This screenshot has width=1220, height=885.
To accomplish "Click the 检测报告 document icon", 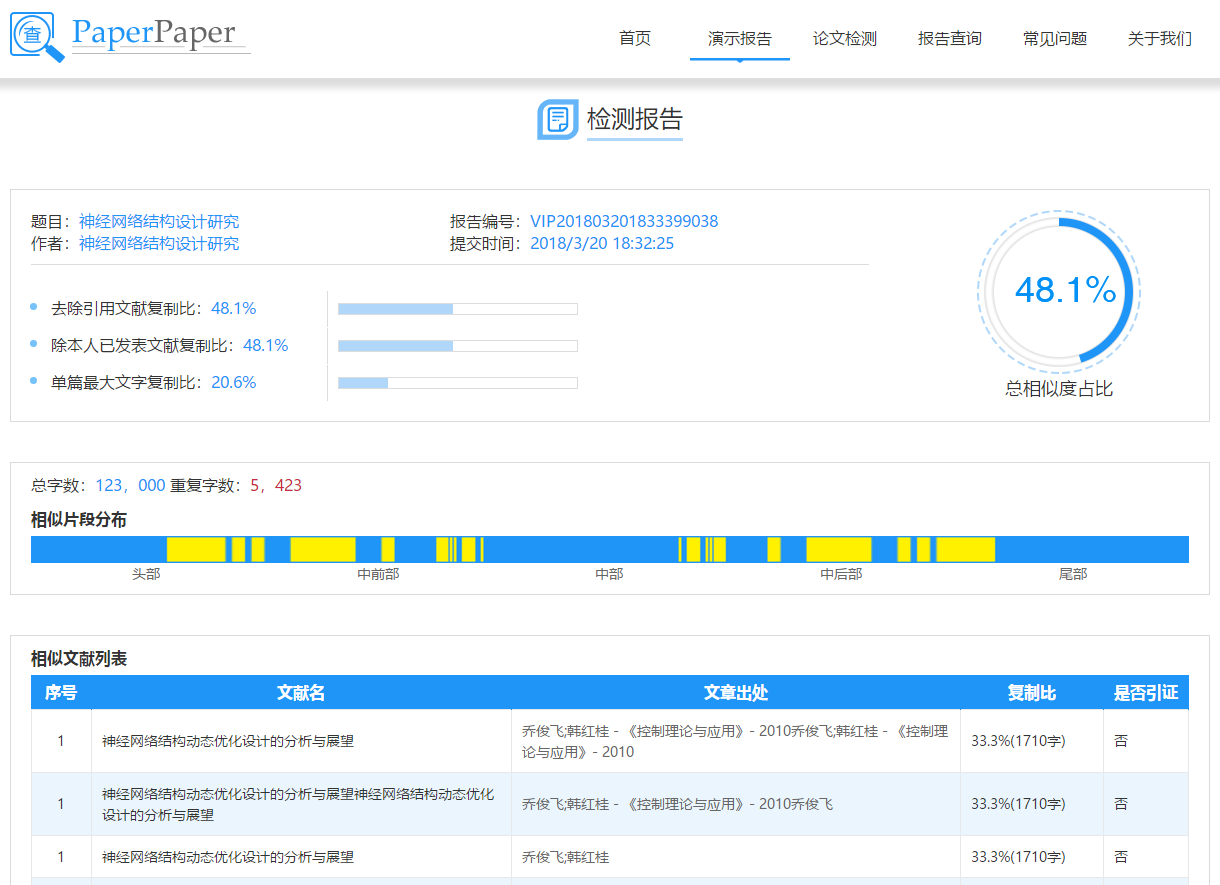I will click(x=557, y=120).
